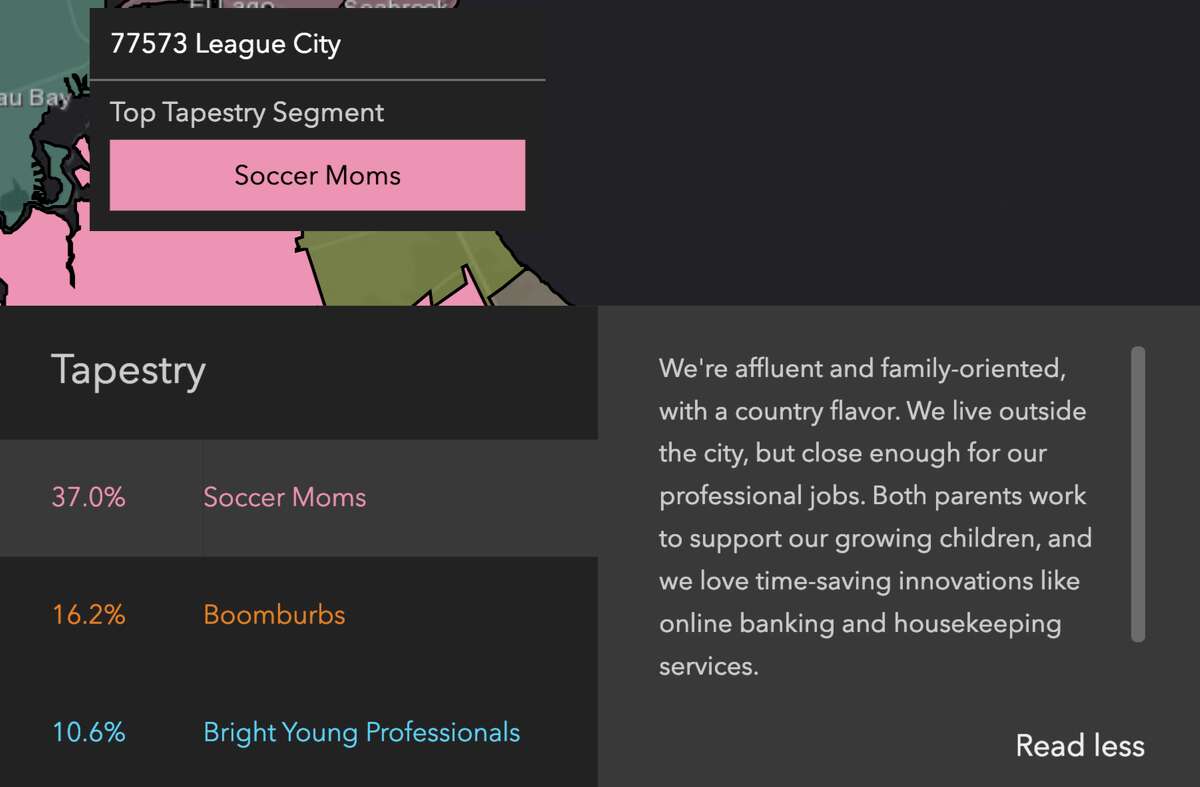Click the description panel scrollbar
Viewport: 1200px width, 787px height.
[x=1138, y=494]
